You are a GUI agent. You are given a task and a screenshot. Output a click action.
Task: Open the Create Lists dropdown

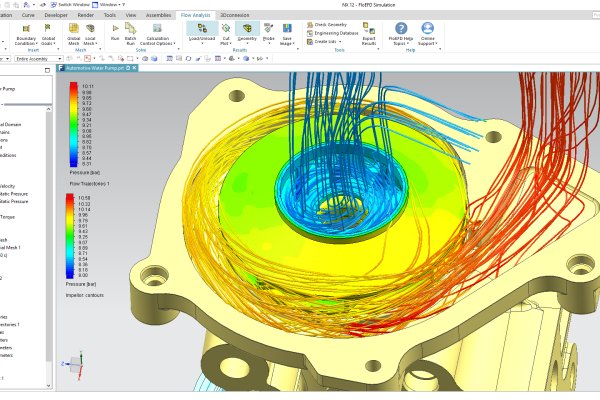[331, 40]
